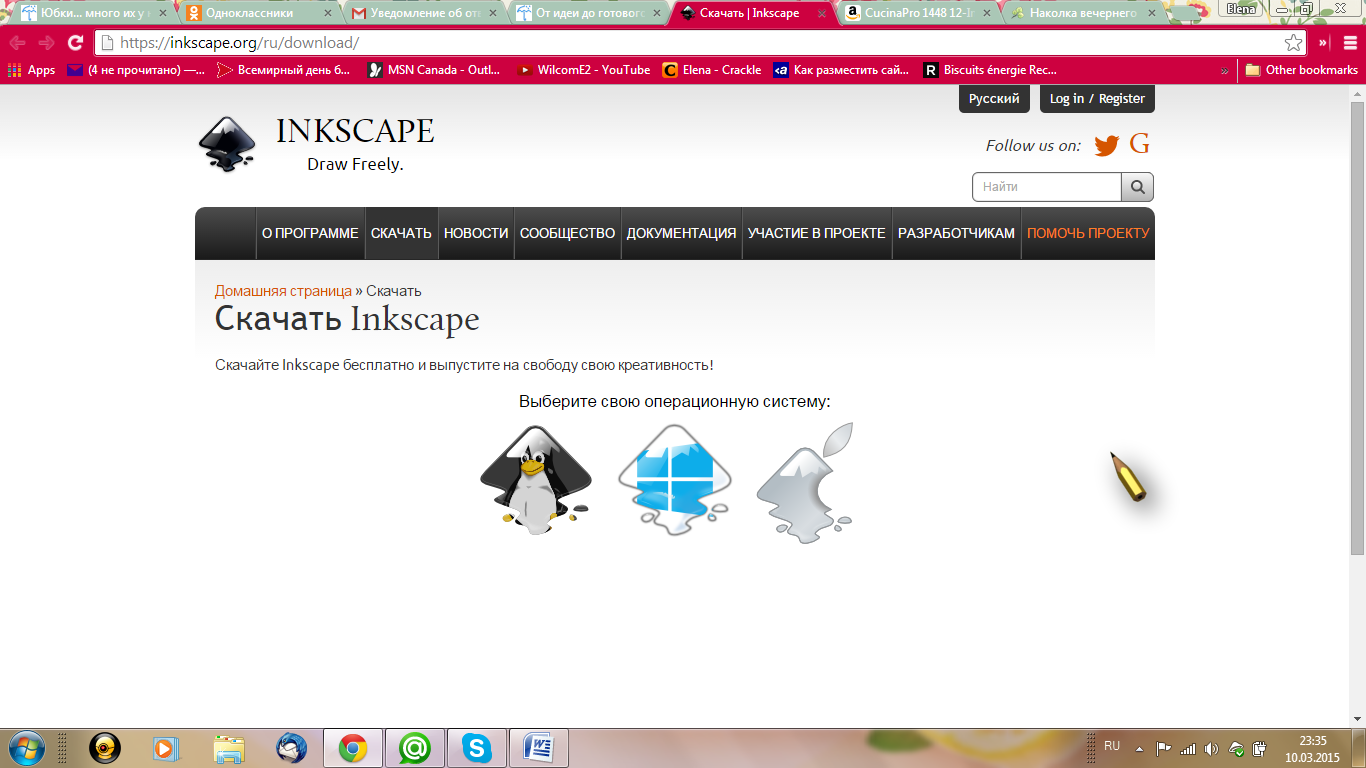The height and width of the screenshot is (768, 1366).
Task: Open Microsoft Word from the taskbar
Action: (539, 748)
